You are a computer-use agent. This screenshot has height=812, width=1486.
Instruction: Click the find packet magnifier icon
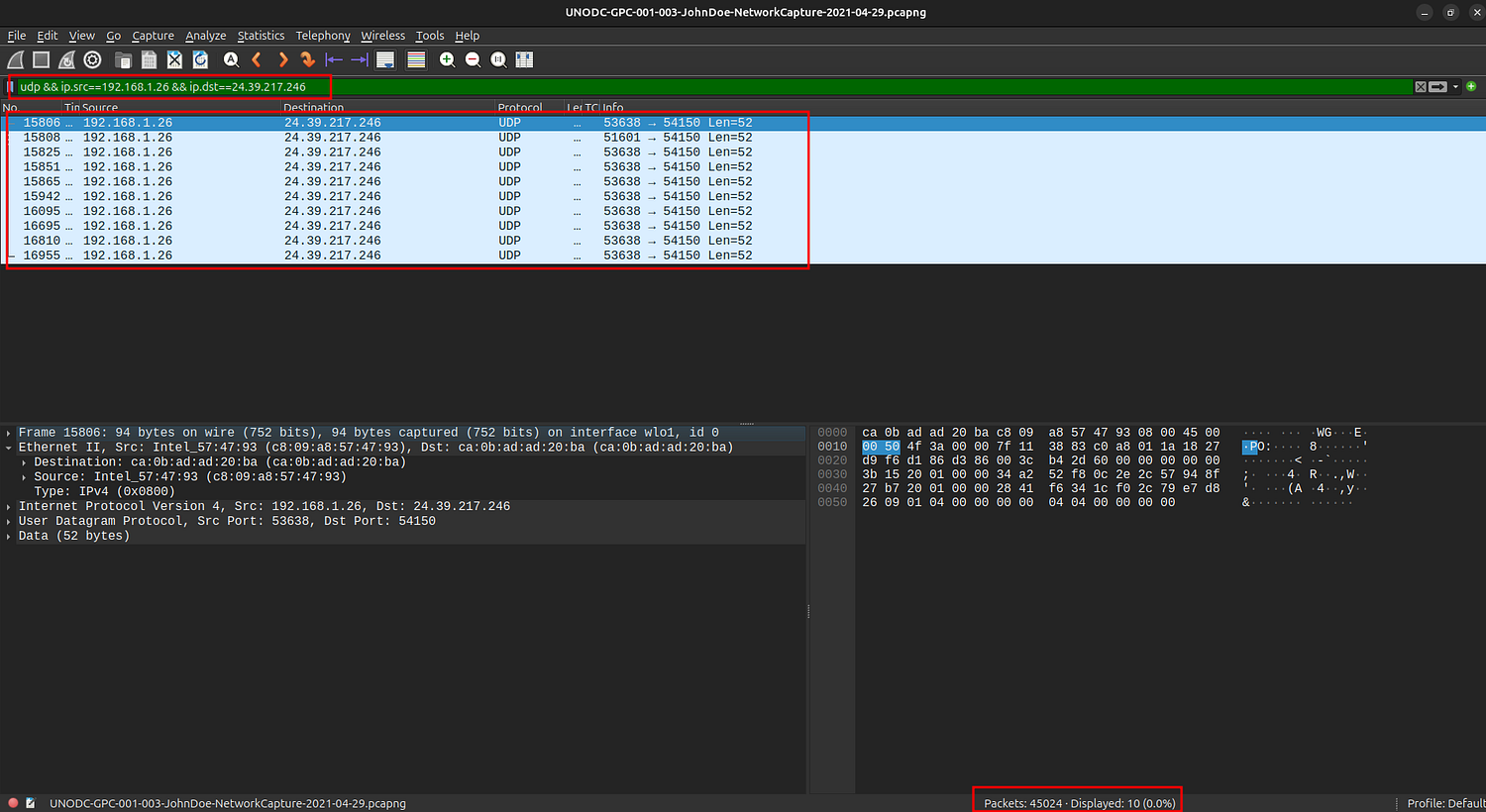(231, 60)
